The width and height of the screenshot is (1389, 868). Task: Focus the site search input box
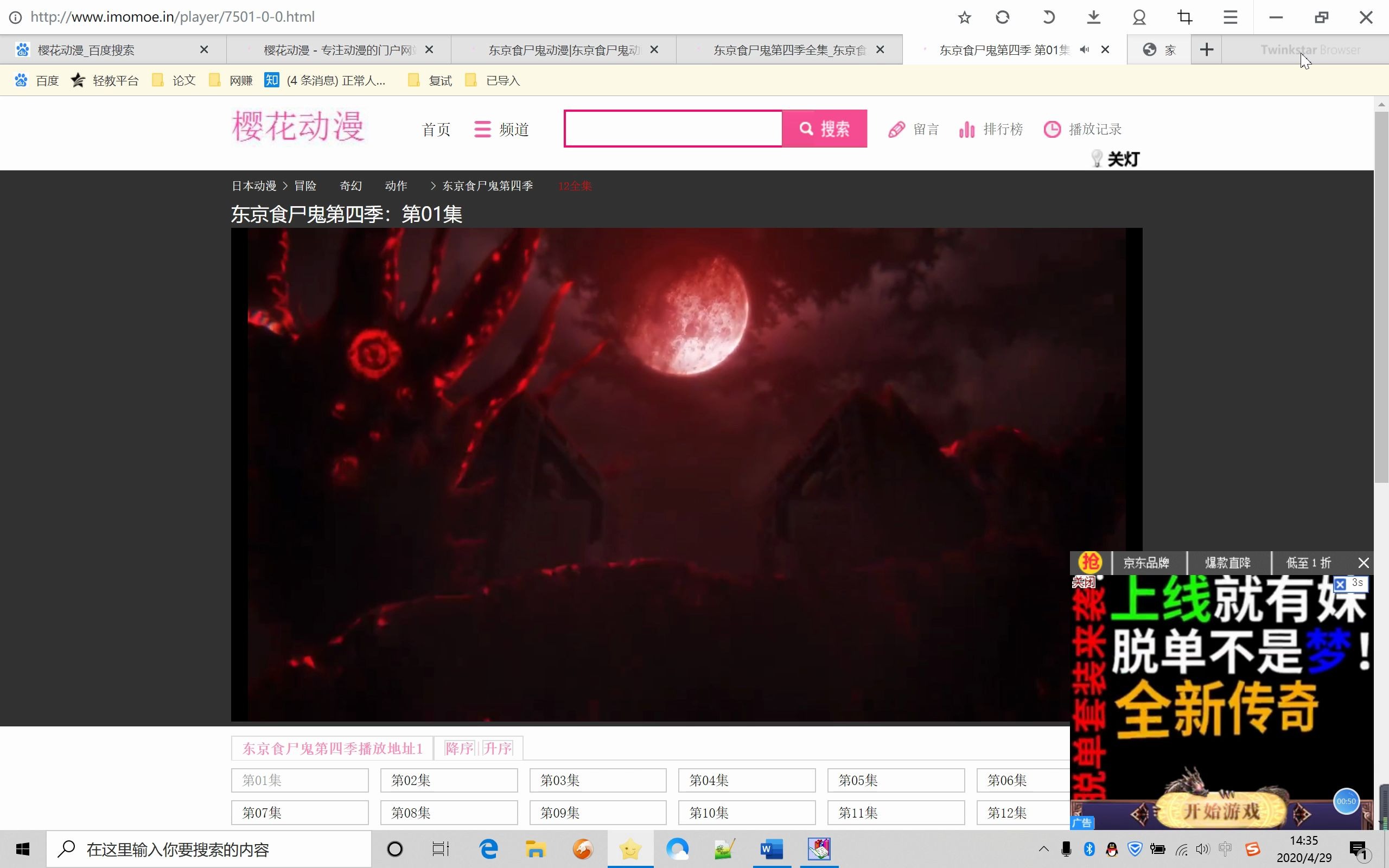673,129
